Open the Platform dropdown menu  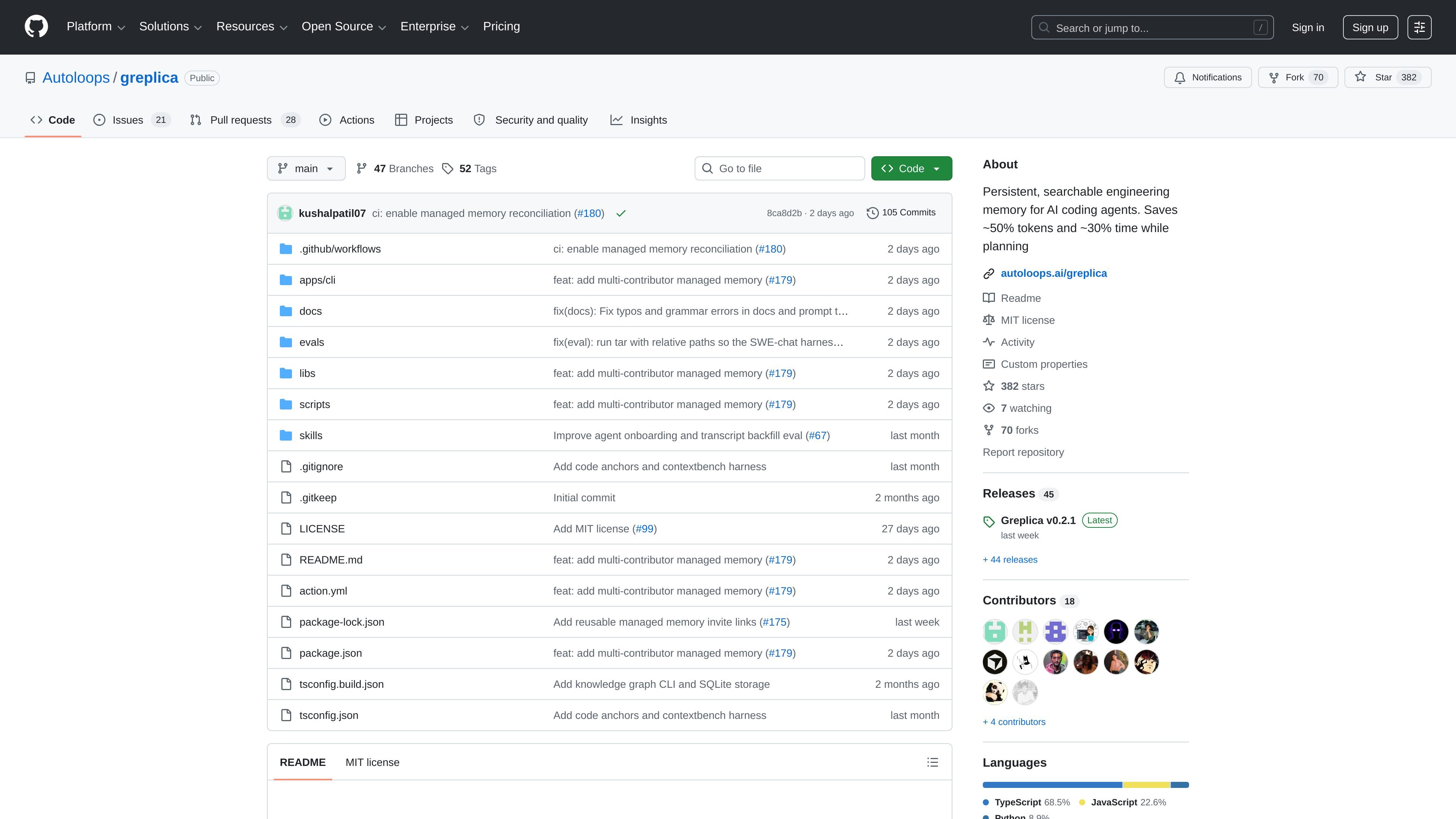pos(96,27)
